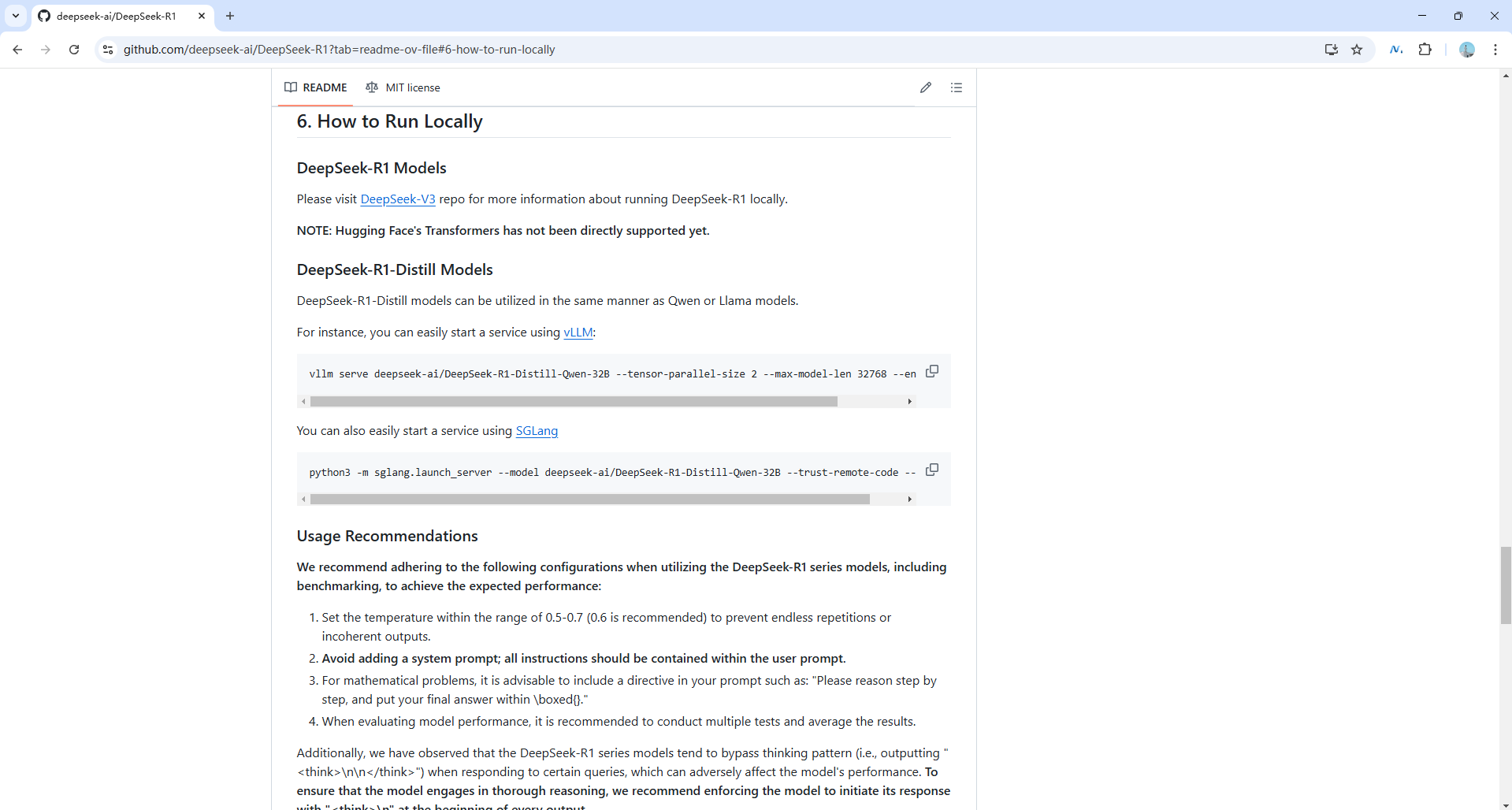
Task: Click the Hugging Face Transformers NOTE line
Action: point(503,231)
